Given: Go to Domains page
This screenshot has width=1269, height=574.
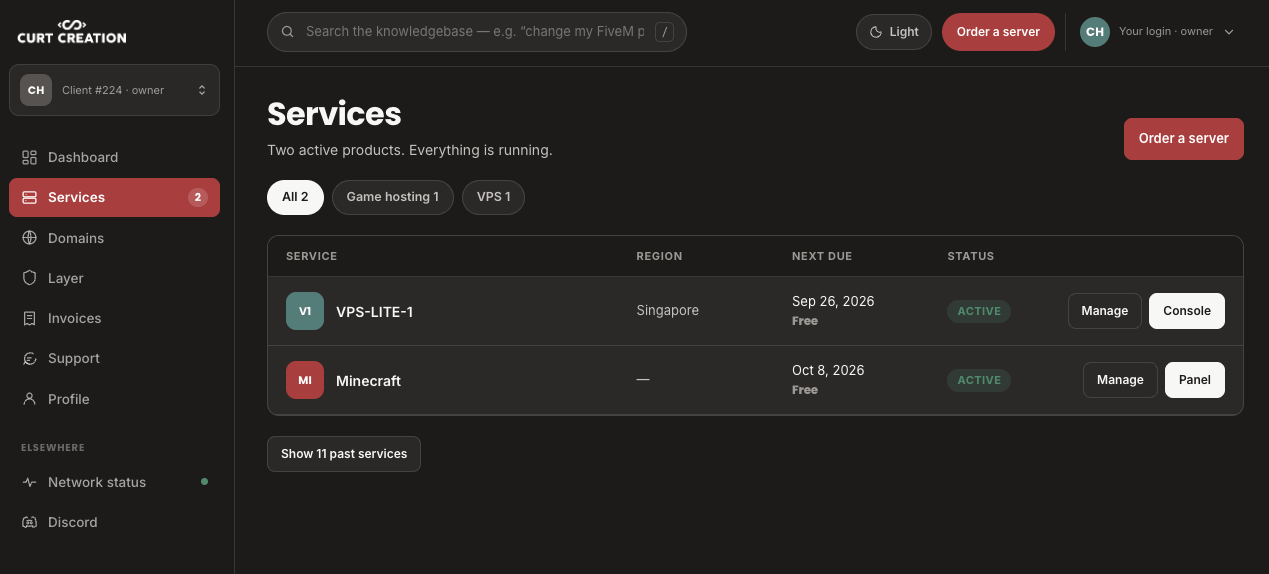Looking at the screenshot, I should point(114,238).
